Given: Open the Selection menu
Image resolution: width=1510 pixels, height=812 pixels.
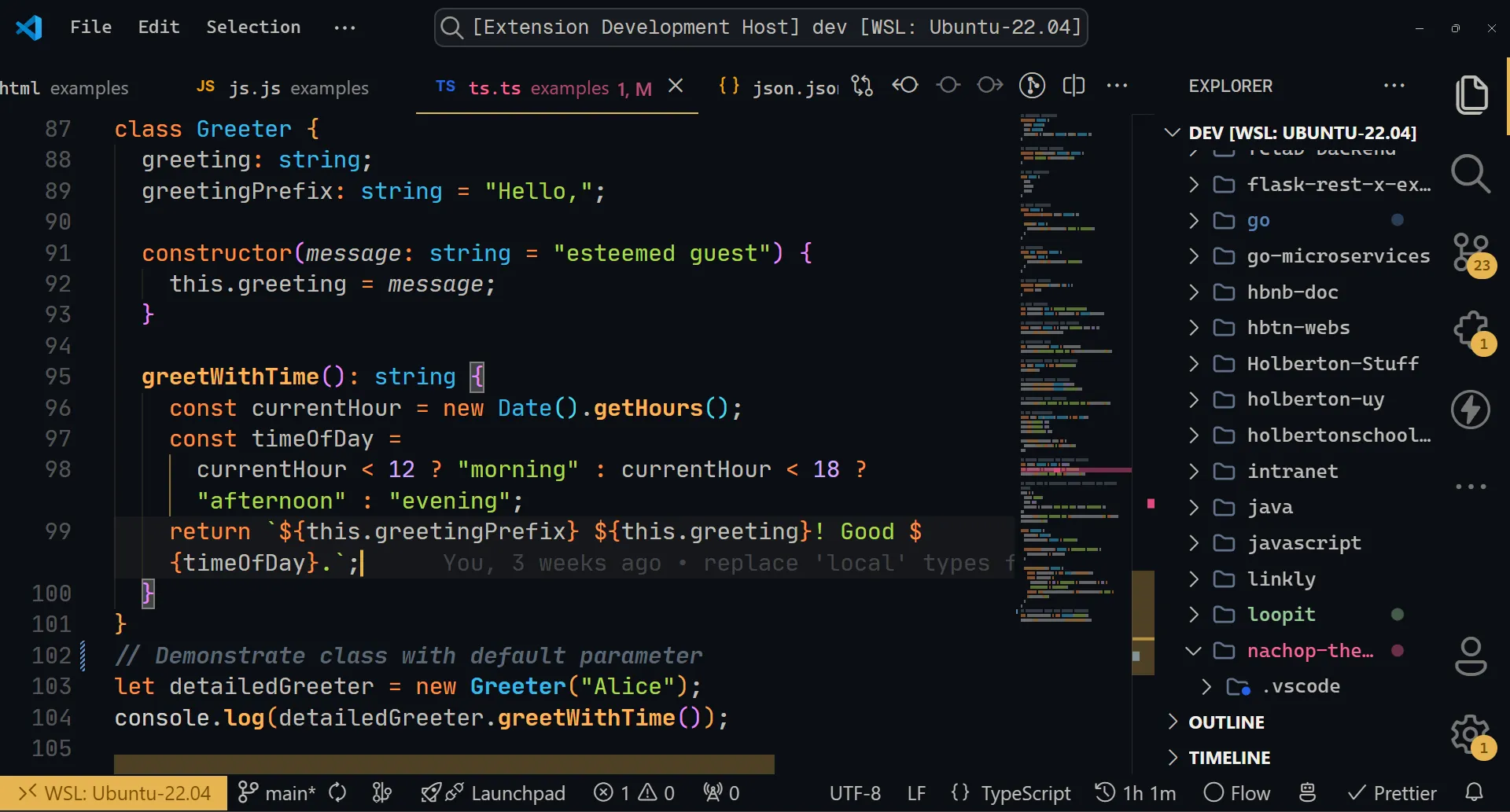Looking at the screenshot, I should [253, 28].
